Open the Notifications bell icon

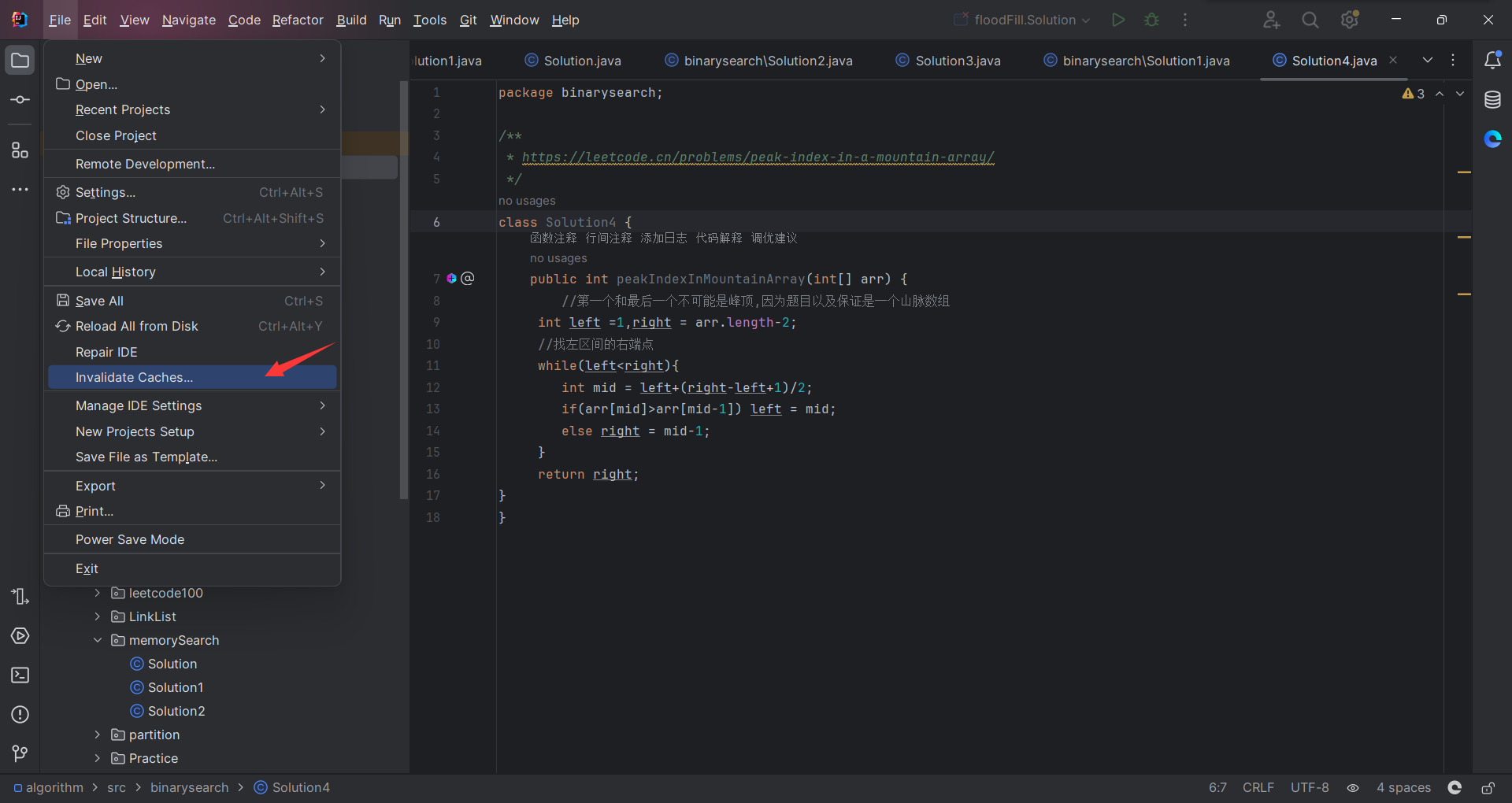pos(1492,61)
